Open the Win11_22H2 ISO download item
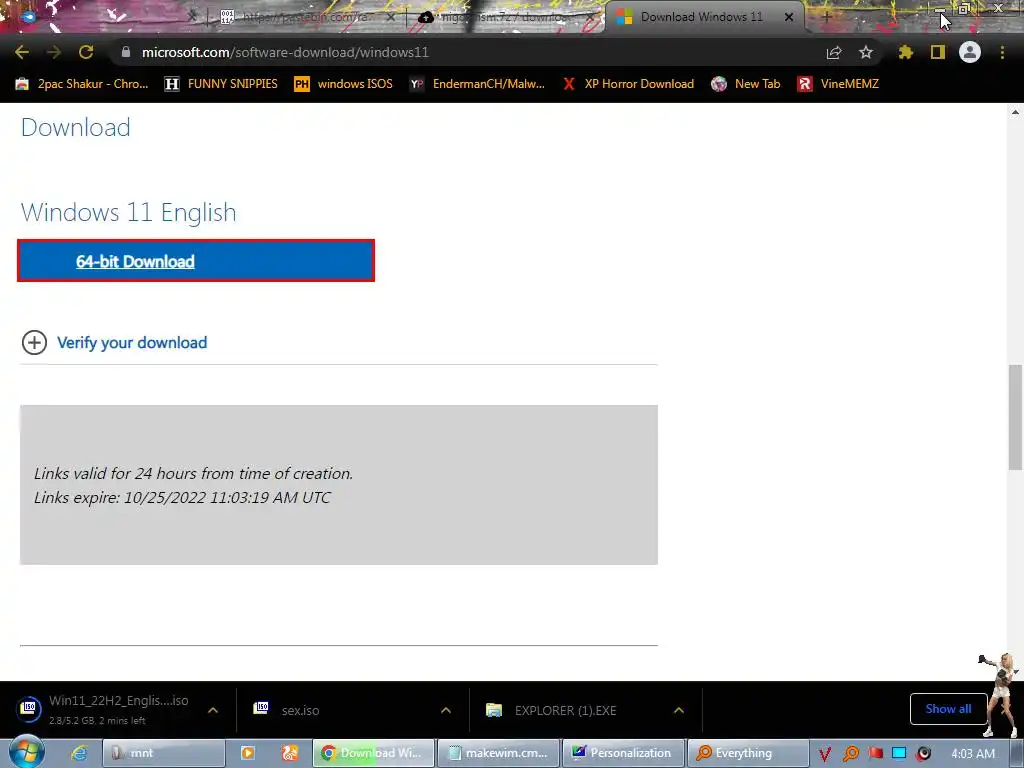This screenshot has height=768, width=1024. pos(104,709)
